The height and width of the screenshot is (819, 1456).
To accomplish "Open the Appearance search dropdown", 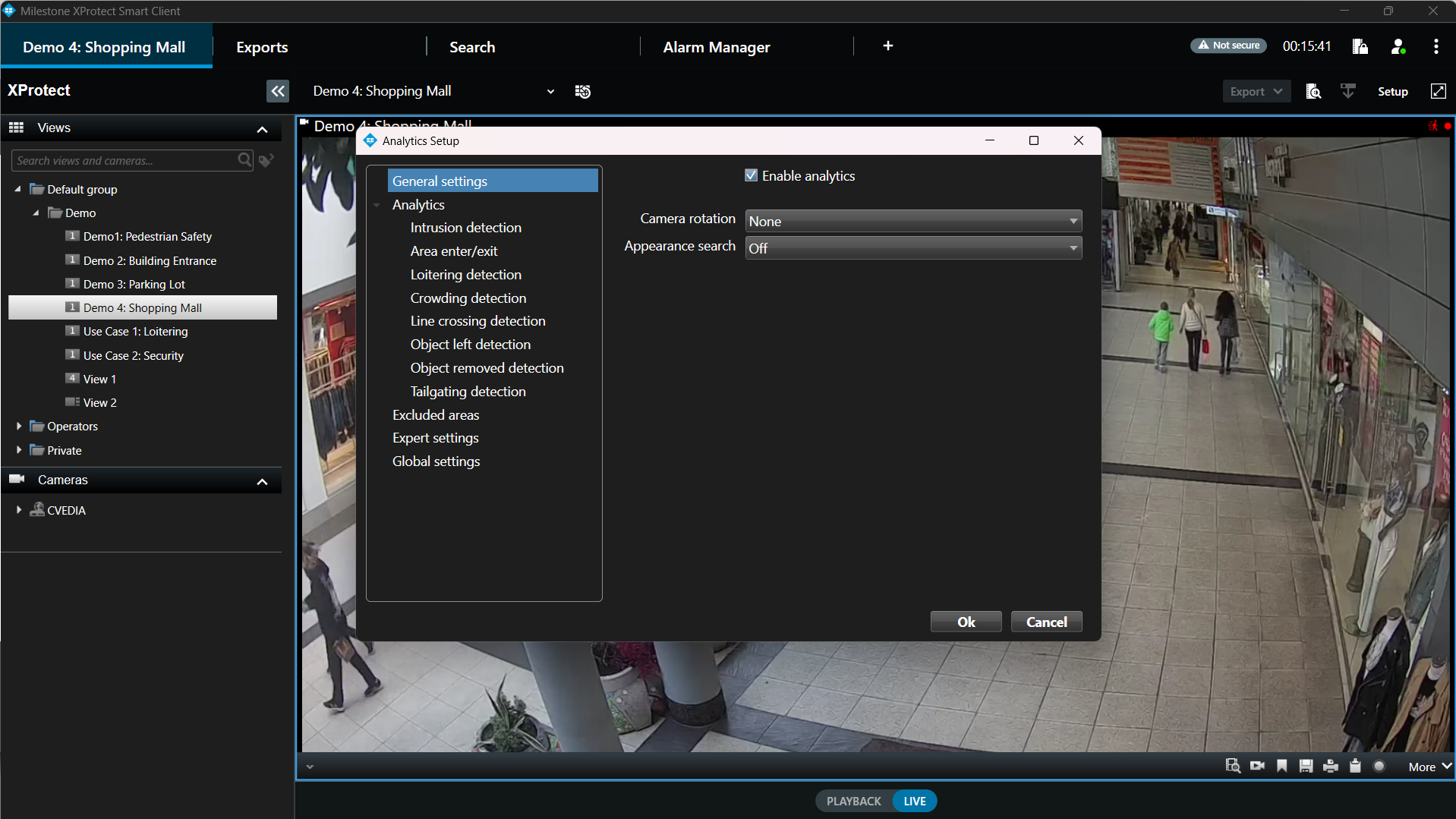I will click(x=913, y=248).
